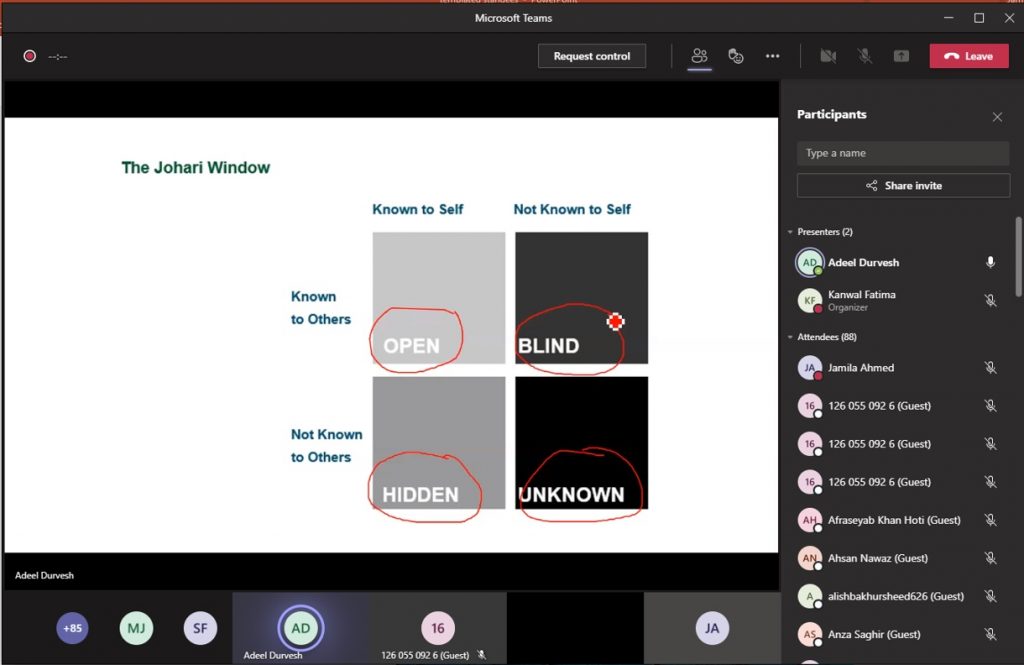
Task: Click the MJ participant avatar at bottom
Action: 136,628
